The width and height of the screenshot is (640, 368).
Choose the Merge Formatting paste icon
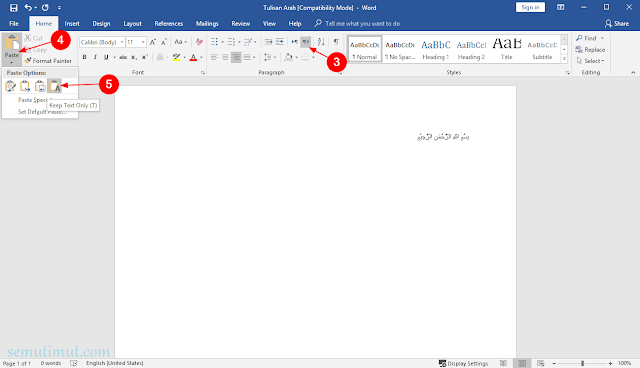click(25, 86)
